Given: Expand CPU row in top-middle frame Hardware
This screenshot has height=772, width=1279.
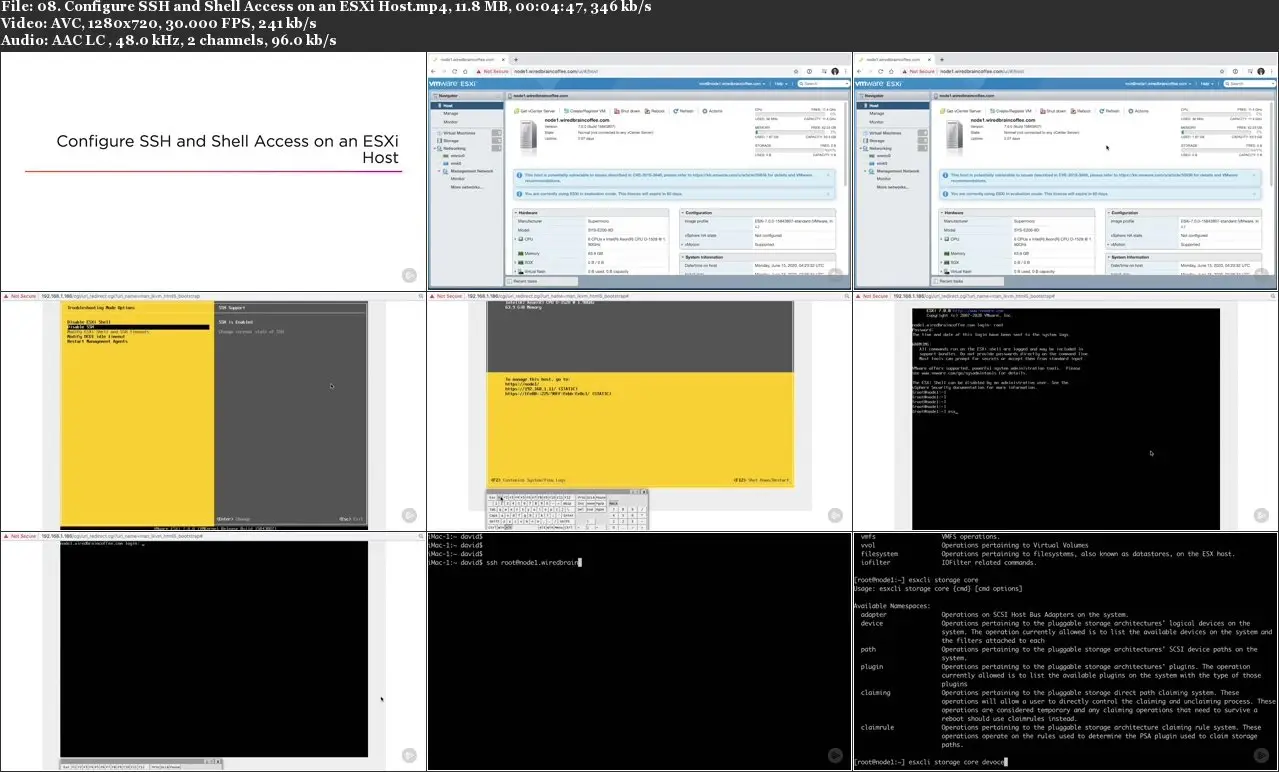Looking at the screenshot, I should [x=515, y=239].
